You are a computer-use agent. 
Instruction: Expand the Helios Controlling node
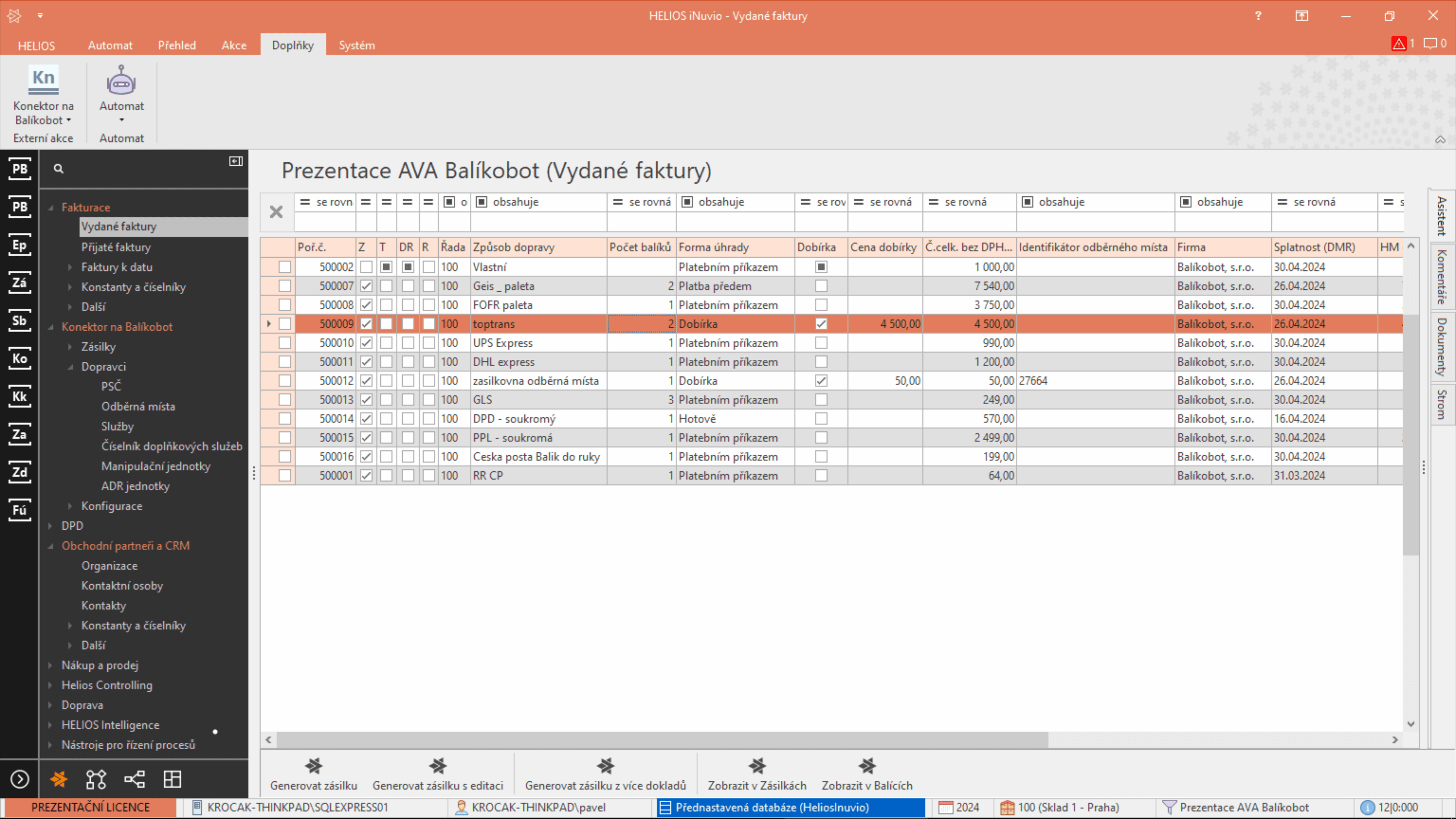pos(50,685)
